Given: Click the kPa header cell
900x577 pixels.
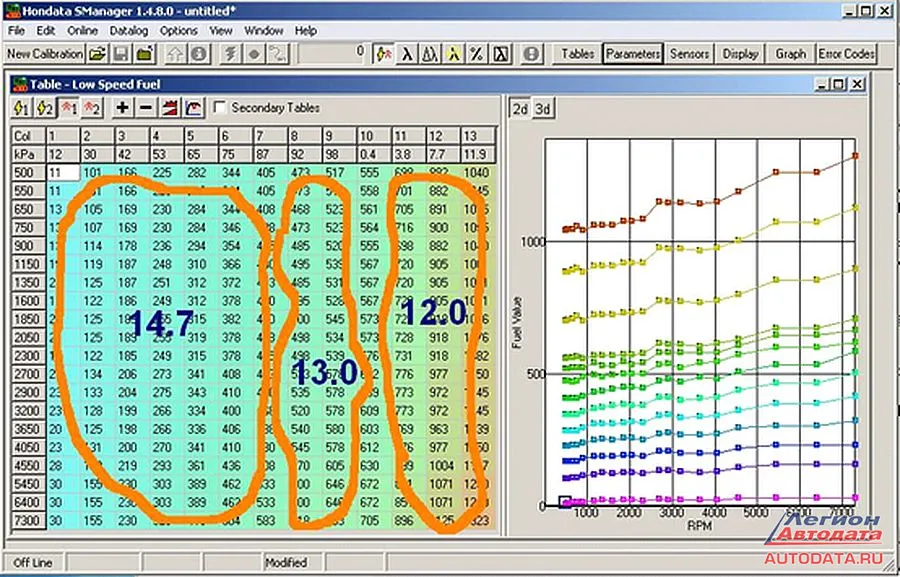Looking at the screenshot, I should pos(29,154).
